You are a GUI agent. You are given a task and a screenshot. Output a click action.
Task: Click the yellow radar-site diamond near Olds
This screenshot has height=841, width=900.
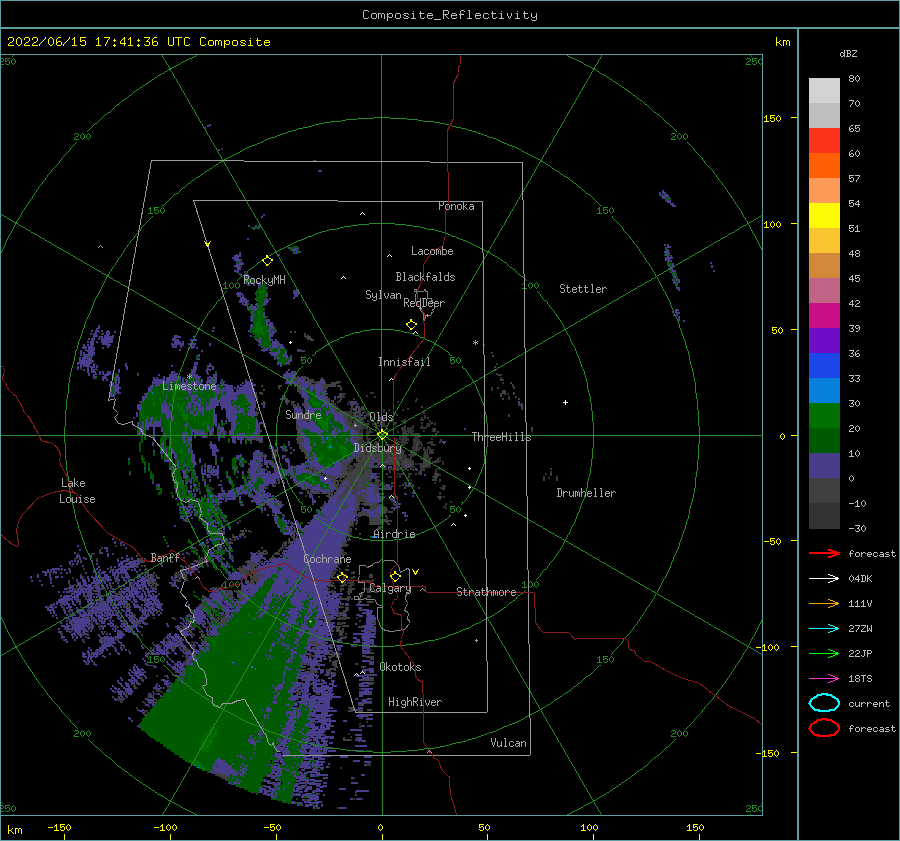point(382,435)
